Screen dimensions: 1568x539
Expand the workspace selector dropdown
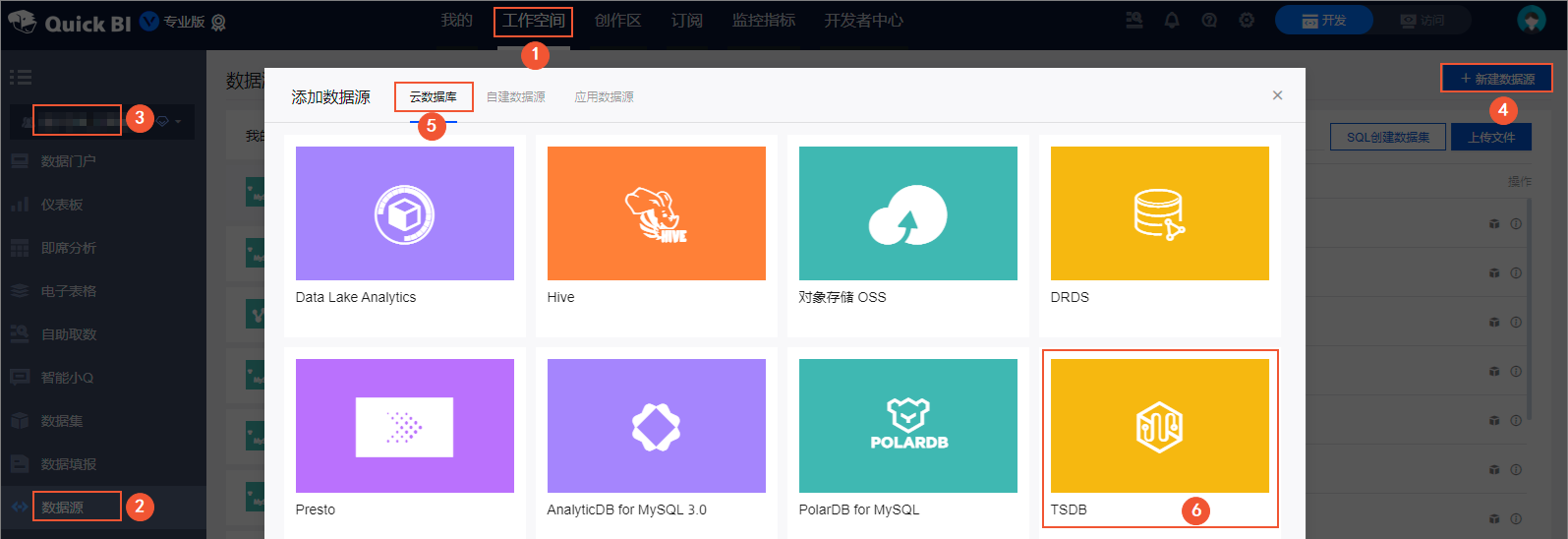click(102, 121)
